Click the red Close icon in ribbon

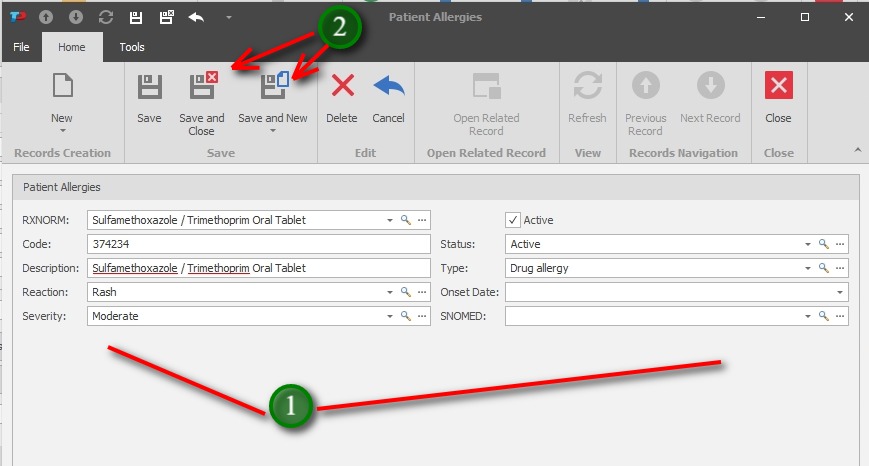tap(778, 88)
